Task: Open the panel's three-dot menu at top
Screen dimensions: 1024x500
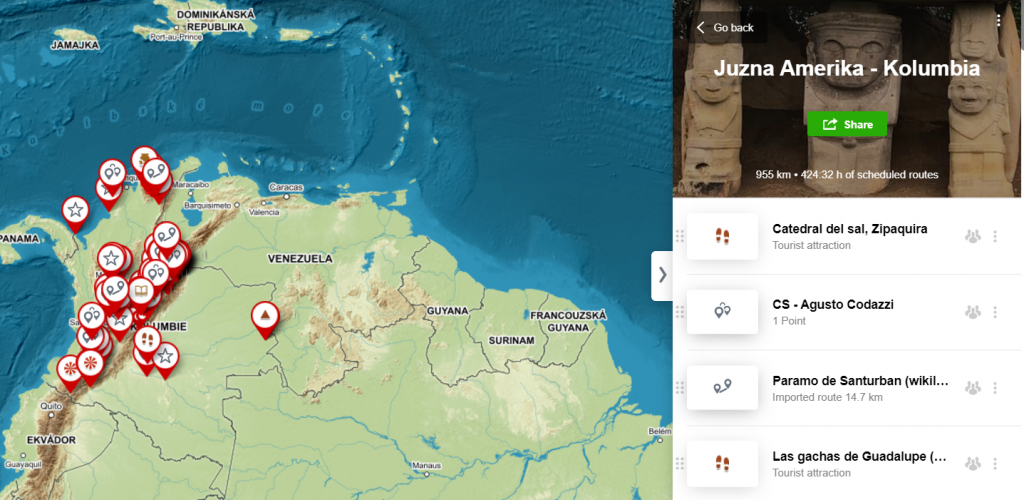Action: pyautogui.click(x=999, y=21)
